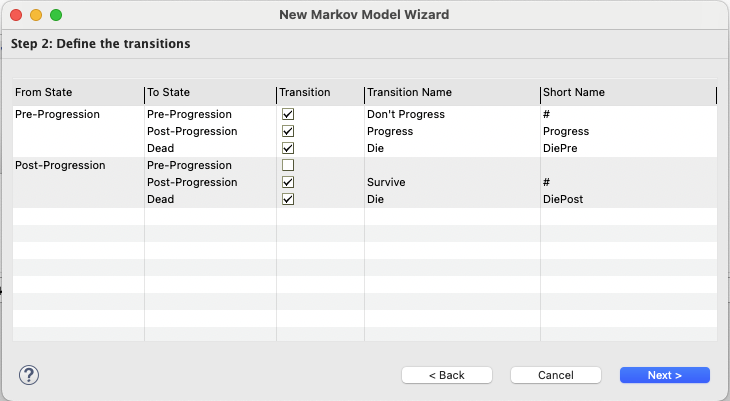Select the DiePre short name cell
The height and width of the screenshot is (401, 730).
coord(561,148)
